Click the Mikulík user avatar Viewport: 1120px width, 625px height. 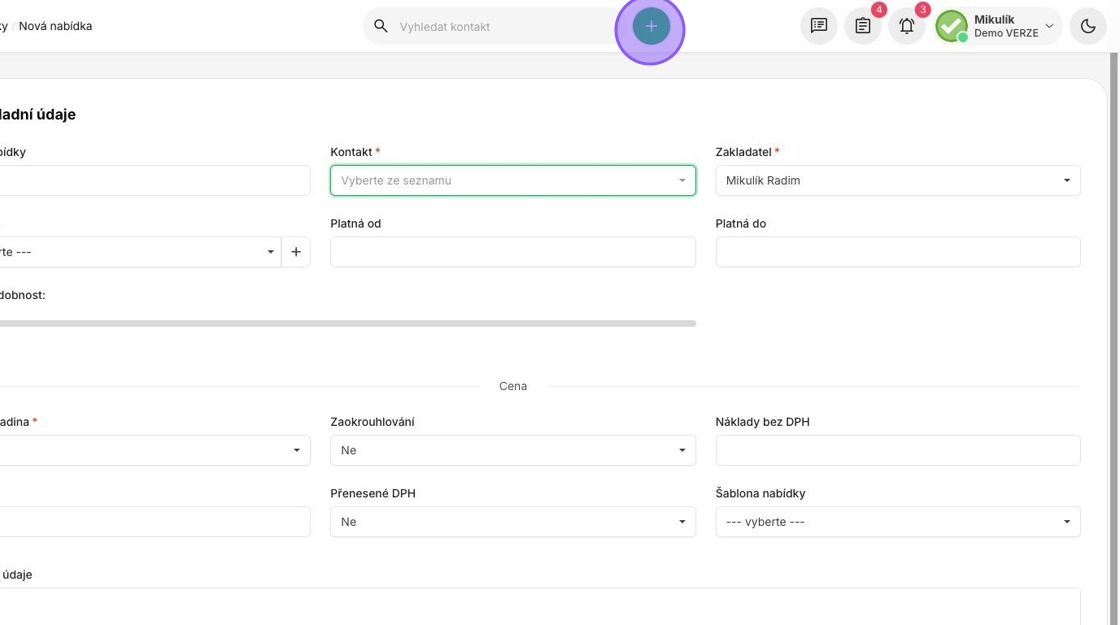click(951, 26)
